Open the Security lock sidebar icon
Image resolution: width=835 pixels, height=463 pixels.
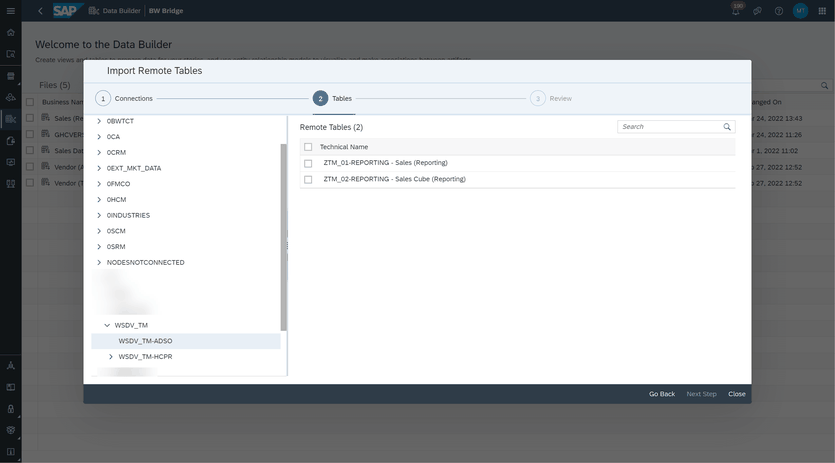11,409
